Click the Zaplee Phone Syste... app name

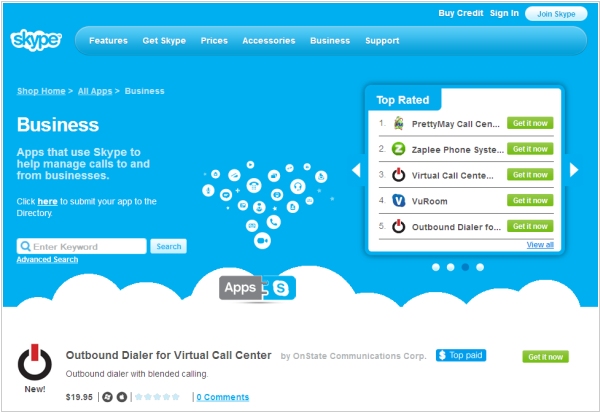point(458,150)
